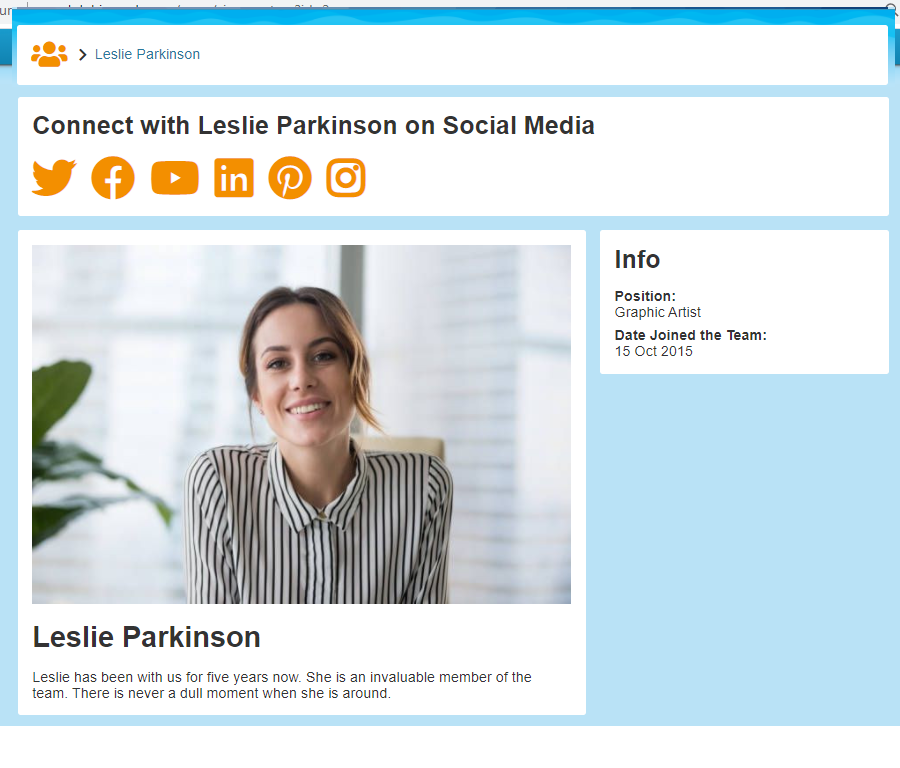Click the Connect on Social Media heading
The image size is (900, 768).
[x=314, y=126]
